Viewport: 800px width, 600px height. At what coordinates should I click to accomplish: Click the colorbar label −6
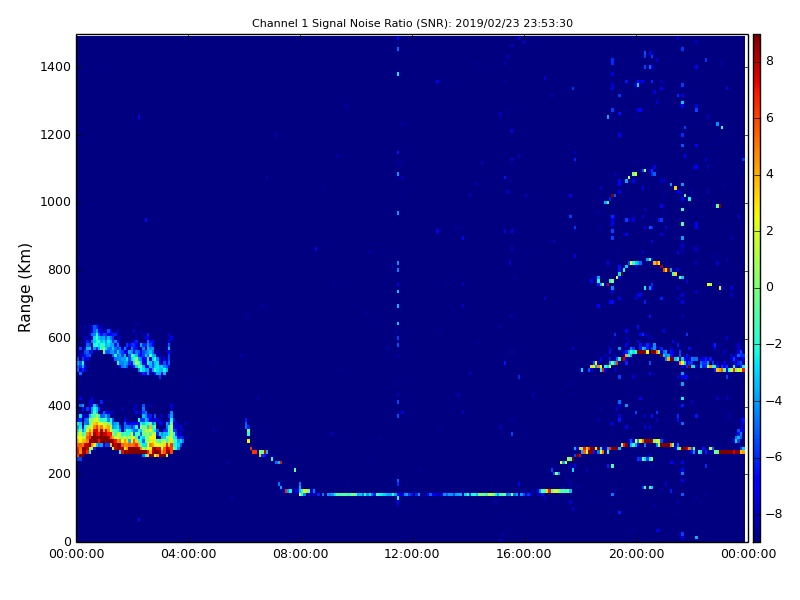pyautogui.click(x=774, y=457)
